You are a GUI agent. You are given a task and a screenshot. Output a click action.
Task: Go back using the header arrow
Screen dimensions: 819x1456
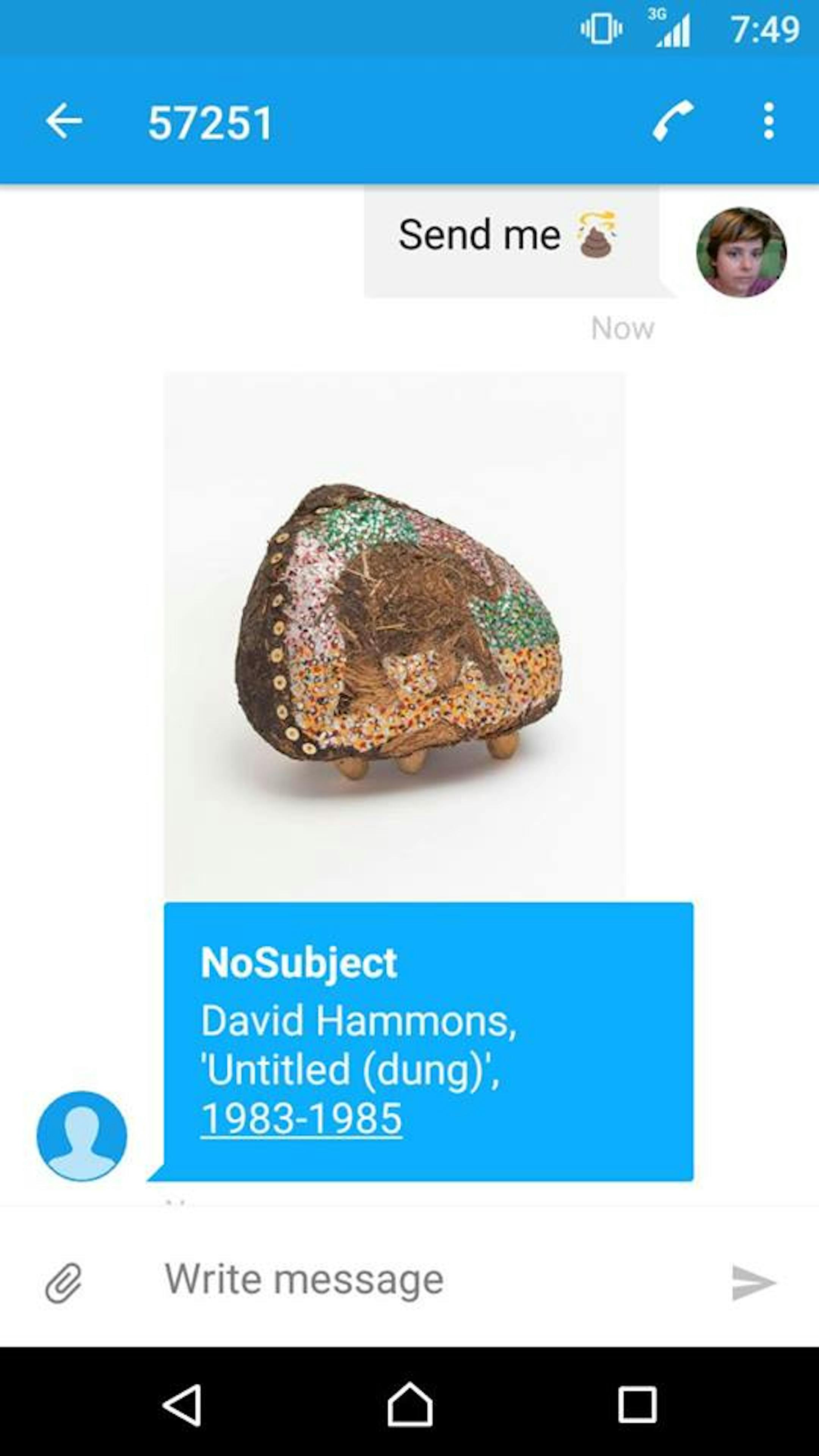click(64, 121)
